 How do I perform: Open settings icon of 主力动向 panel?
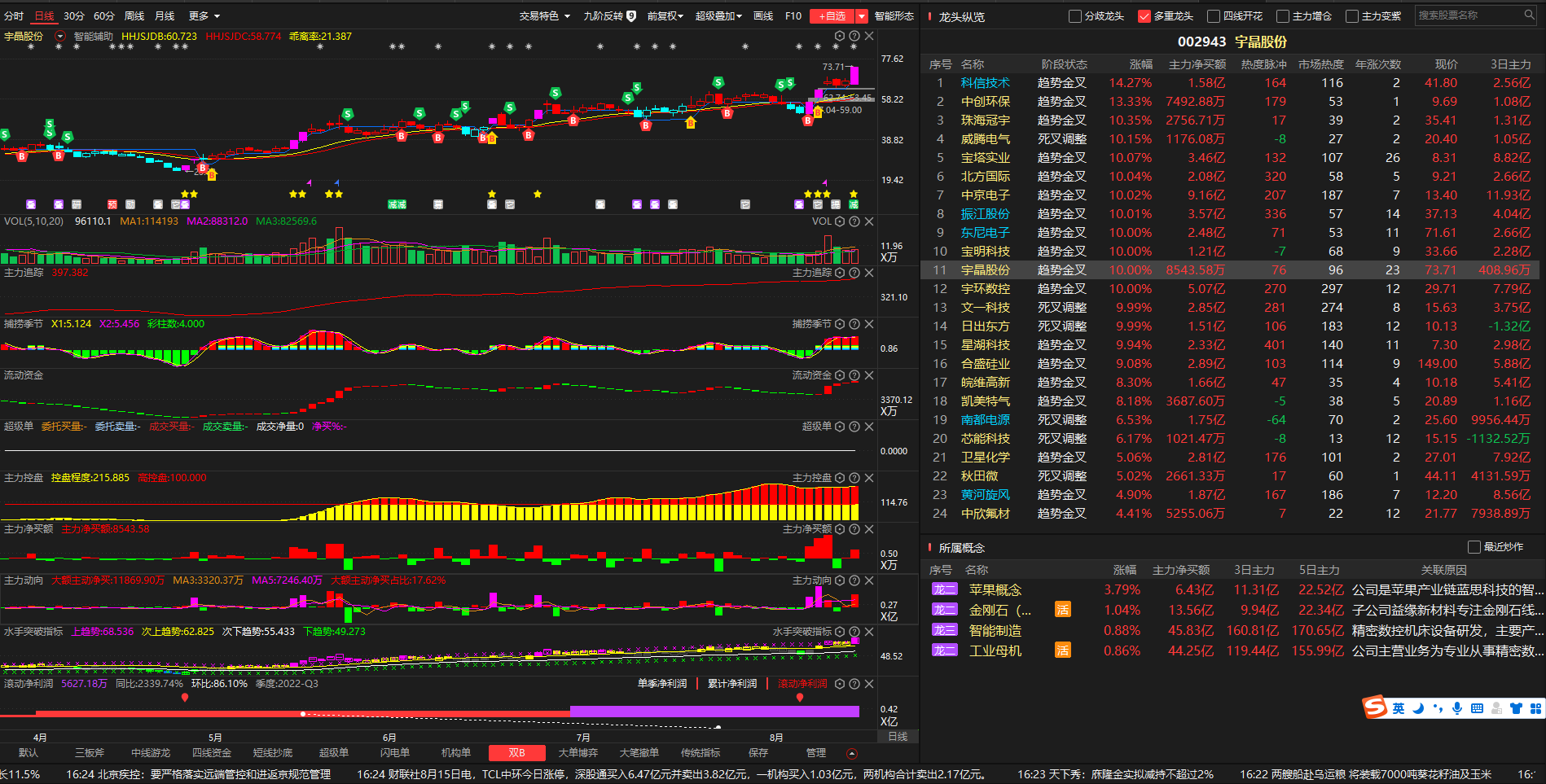[x=840, y=580]
